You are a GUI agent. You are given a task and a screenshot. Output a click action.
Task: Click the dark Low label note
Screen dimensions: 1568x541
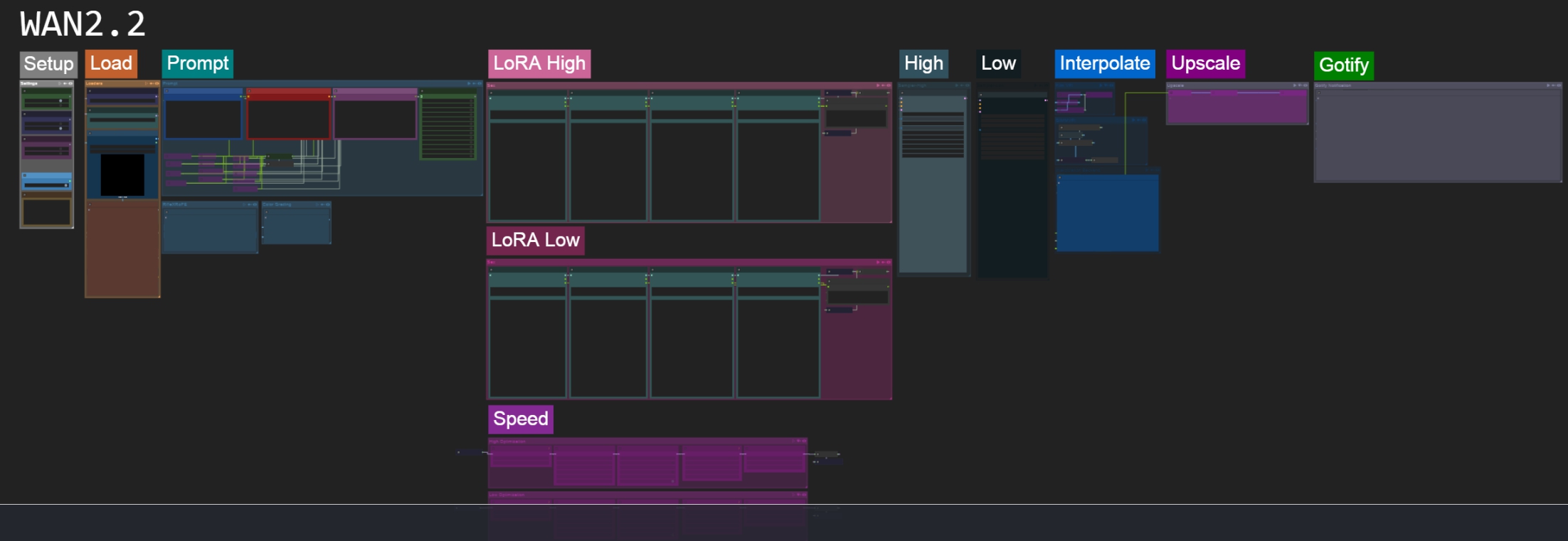click(x=998, y=63)
